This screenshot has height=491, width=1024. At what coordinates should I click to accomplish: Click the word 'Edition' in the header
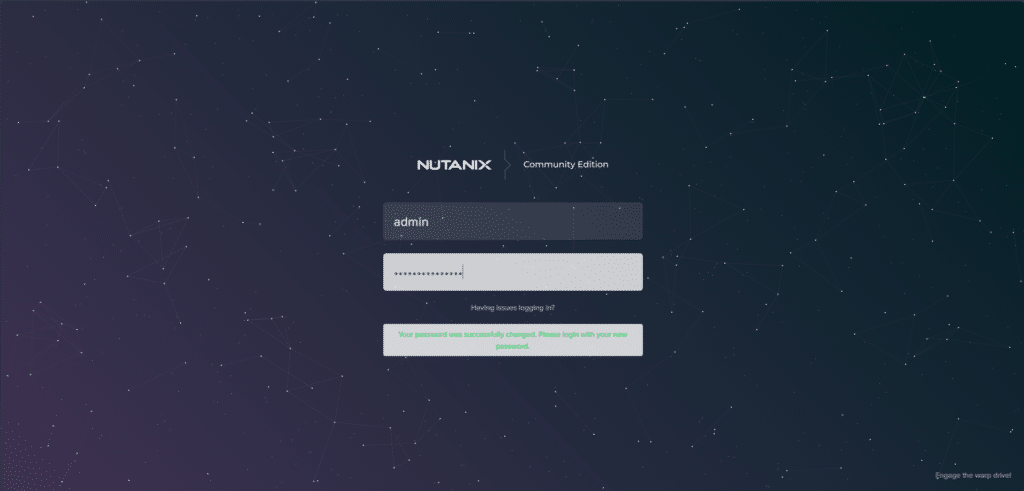(x=593, y=165)
